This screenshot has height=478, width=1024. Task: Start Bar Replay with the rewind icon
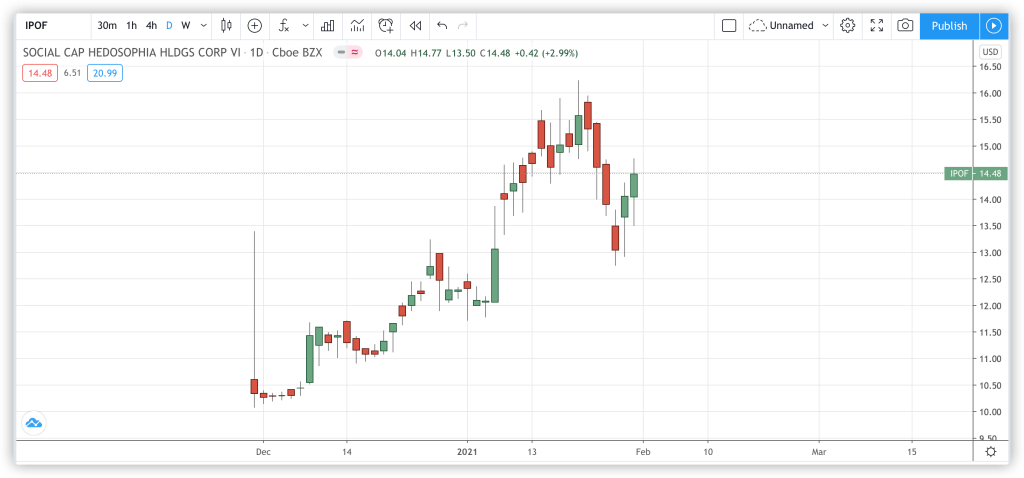point(415,25)
